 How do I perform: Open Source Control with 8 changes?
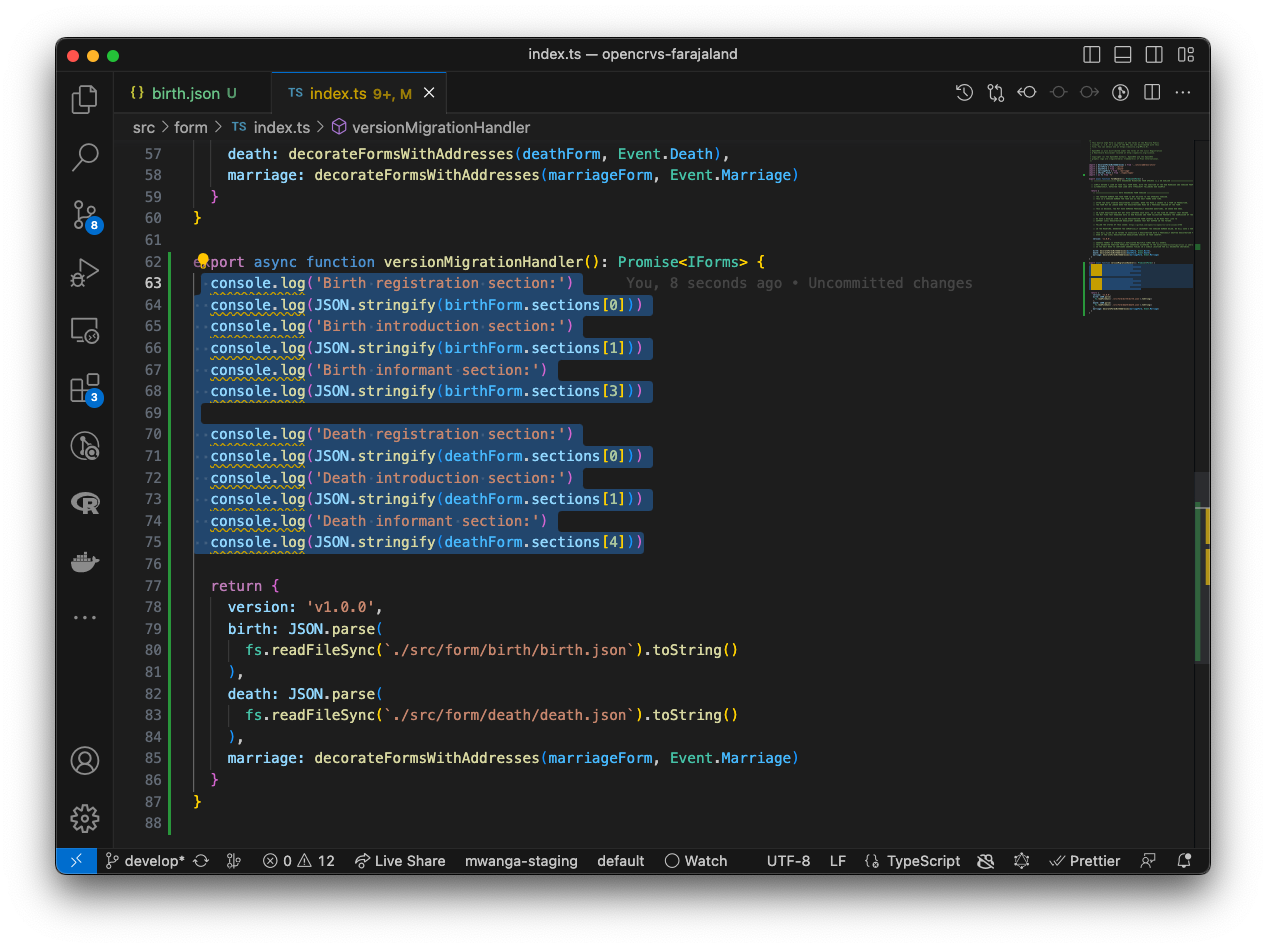85,214
